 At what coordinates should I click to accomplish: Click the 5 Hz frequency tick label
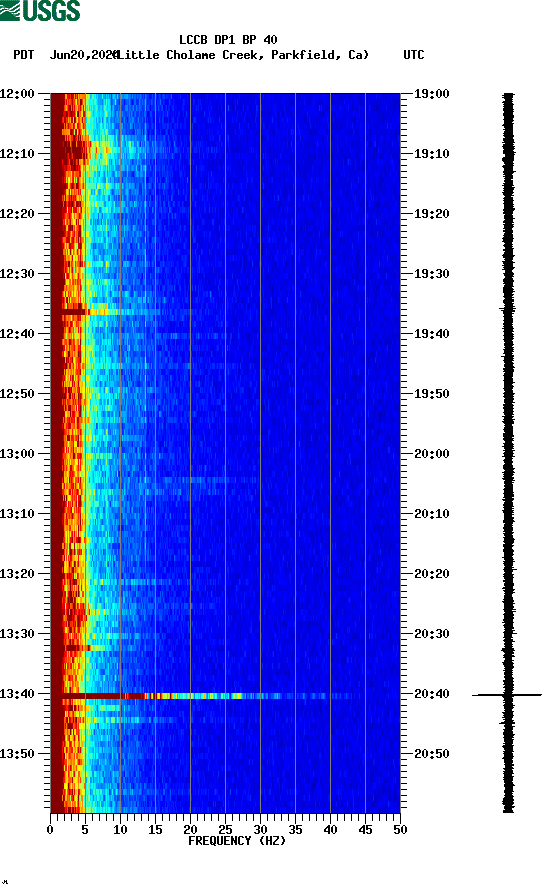coord(85,830)
